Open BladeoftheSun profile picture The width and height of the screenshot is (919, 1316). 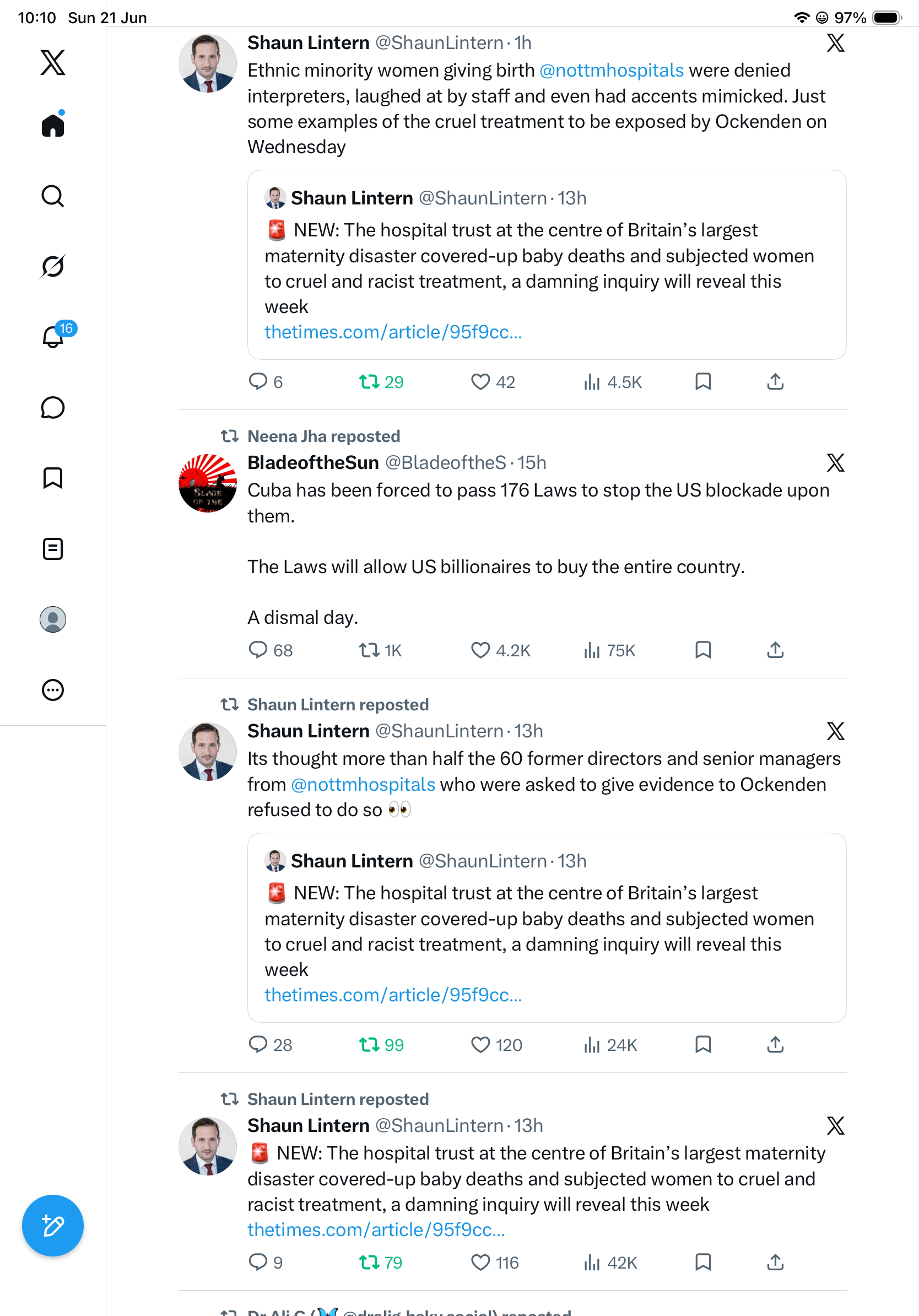coord(207,483)
